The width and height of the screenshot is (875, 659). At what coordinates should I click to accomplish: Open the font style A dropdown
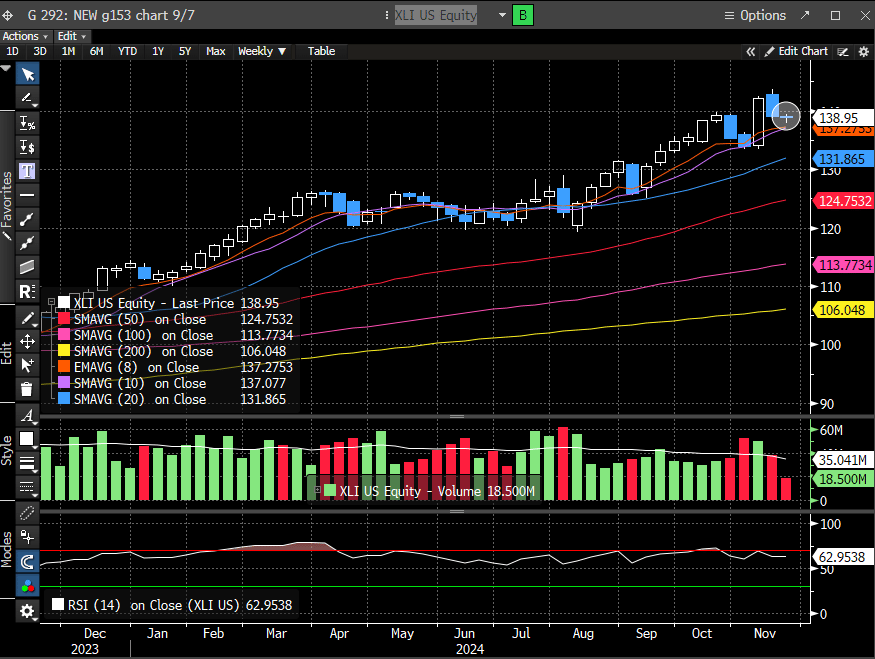pos(27,415)
